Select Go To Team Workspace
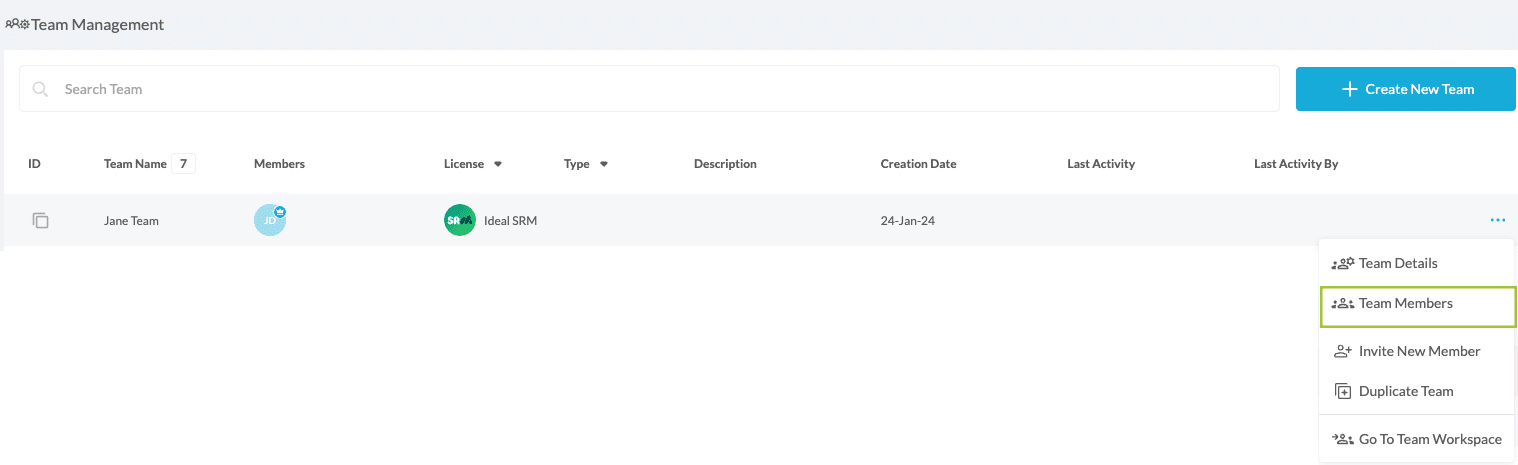The height and width of the screenshot is (465, 1518). click(x=1429, y=439)
